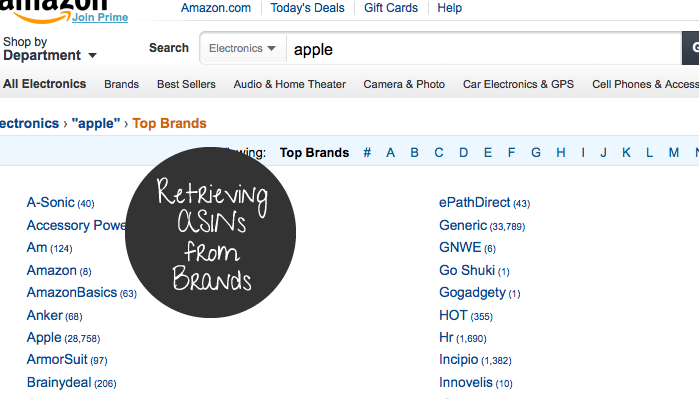Filter brands by letter J
The image size is (699, 399).
click(x=604, y=153)
